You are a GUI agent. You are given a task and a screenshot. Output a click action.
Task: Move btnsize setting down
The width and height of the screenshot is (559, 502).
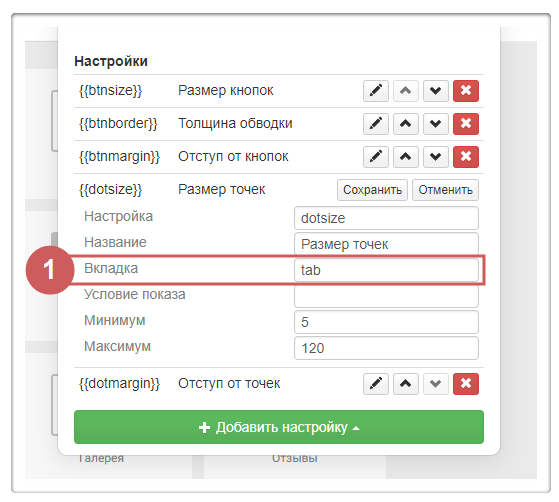click(x=436, y=91)
